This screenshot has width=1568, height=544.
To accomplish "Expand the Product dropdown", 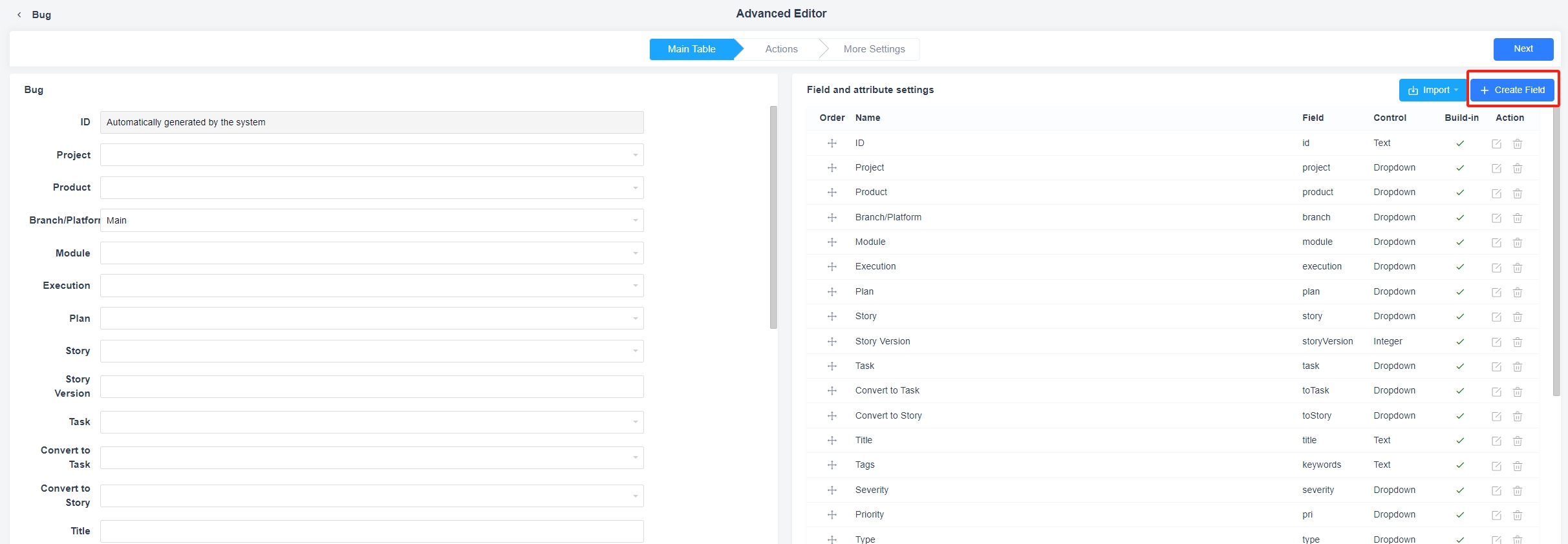I will [x=372, y=188].
